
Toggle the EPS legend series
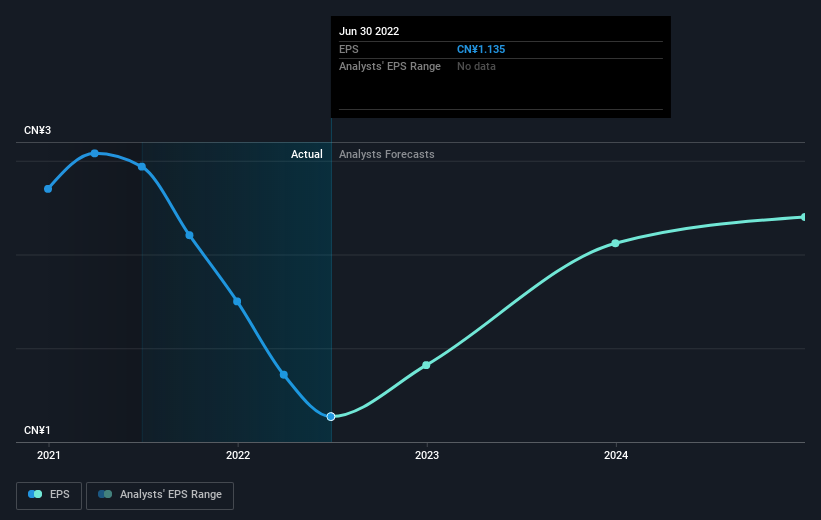48,494
